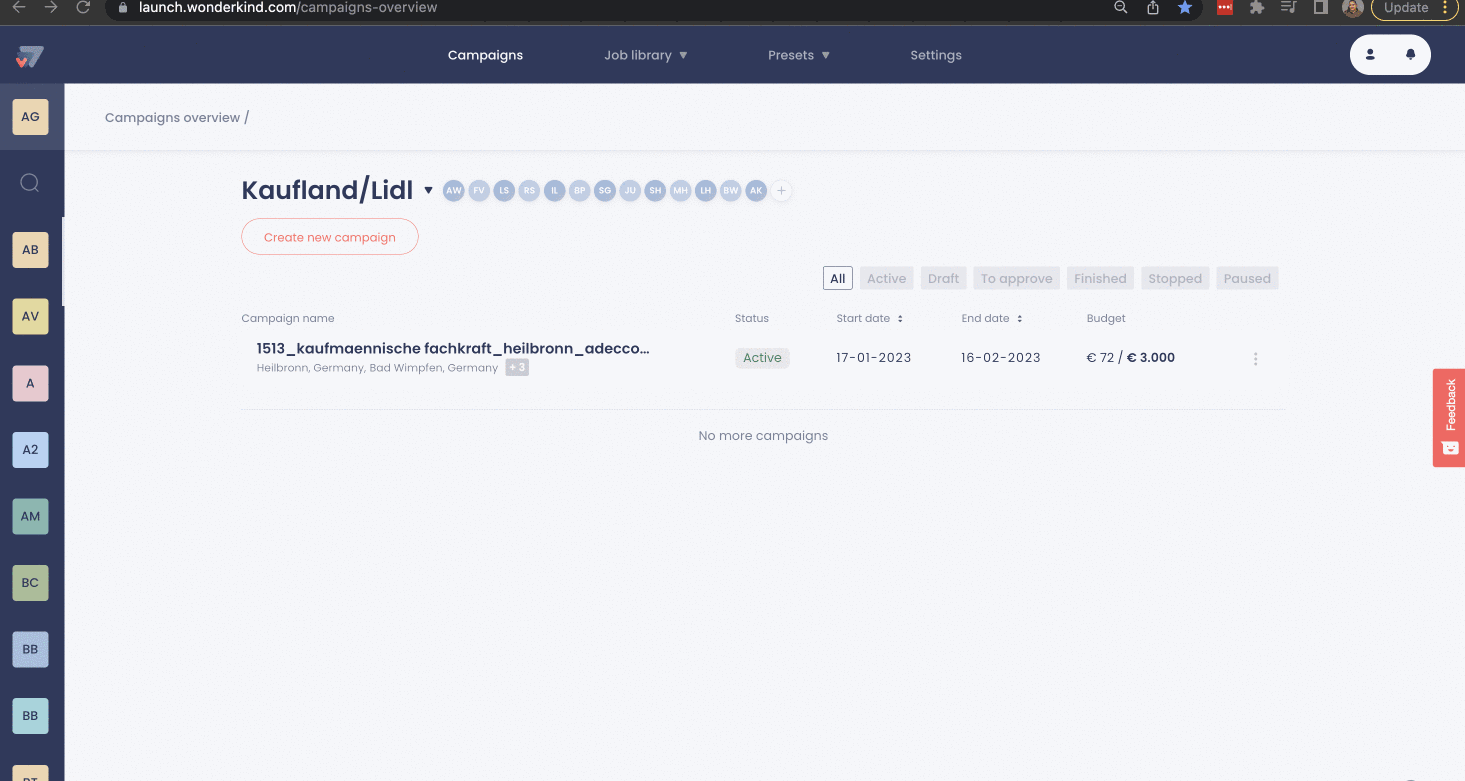Expand the Presets menu
1465x781 pixels.
(x=798, y=55)
